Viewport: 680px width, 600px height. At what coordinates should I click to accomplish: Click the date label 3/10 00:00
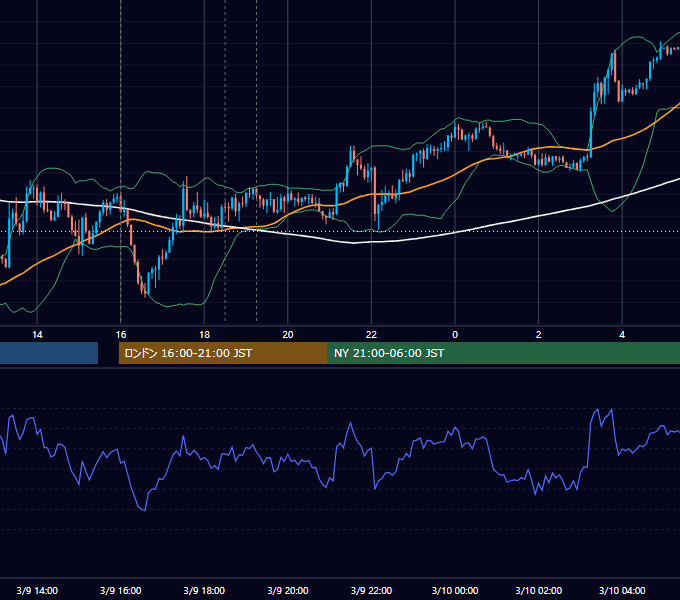[455, 590]
